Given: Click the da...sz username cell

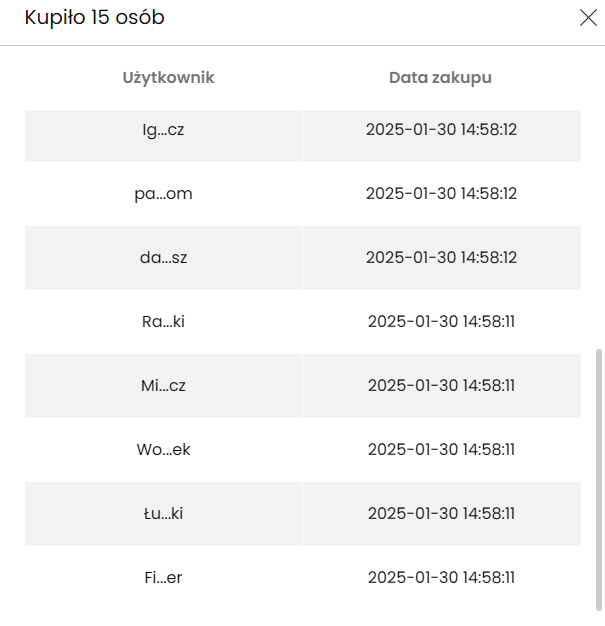Looking at the screenshot, I should coord(164,257).
